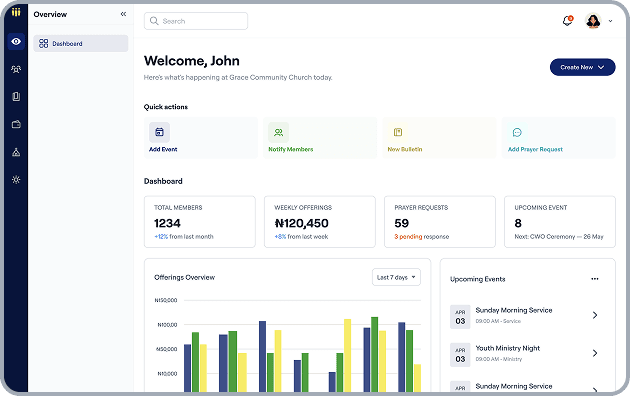Click the user profile avatar

[593, 21]
